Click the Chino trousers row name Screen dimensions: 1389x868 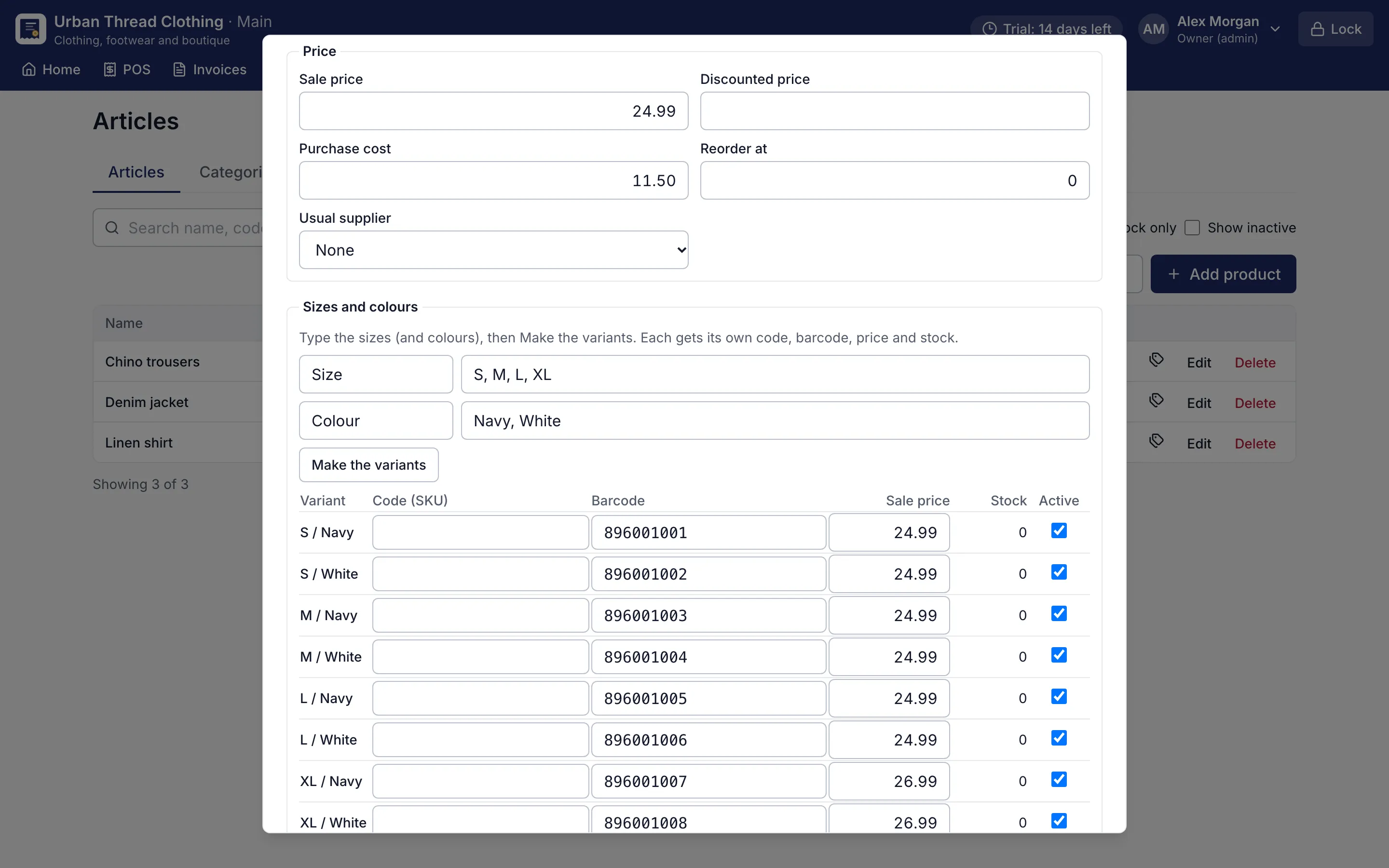152,362
